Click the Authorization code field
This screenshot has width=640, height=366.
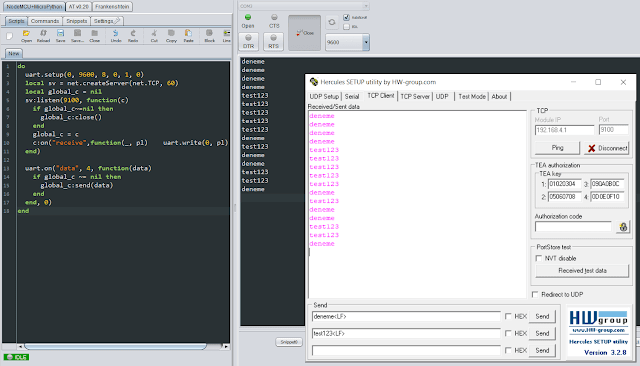[x=573, y=226]
